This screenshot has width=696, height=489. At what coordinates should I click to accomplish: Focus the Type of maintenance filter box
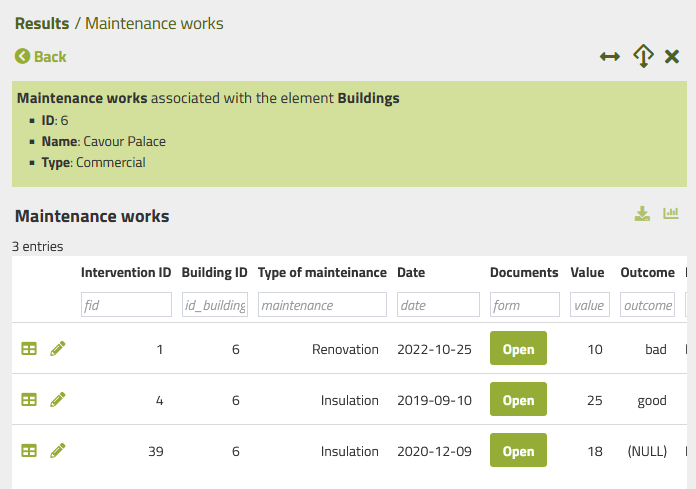point(321,305)
